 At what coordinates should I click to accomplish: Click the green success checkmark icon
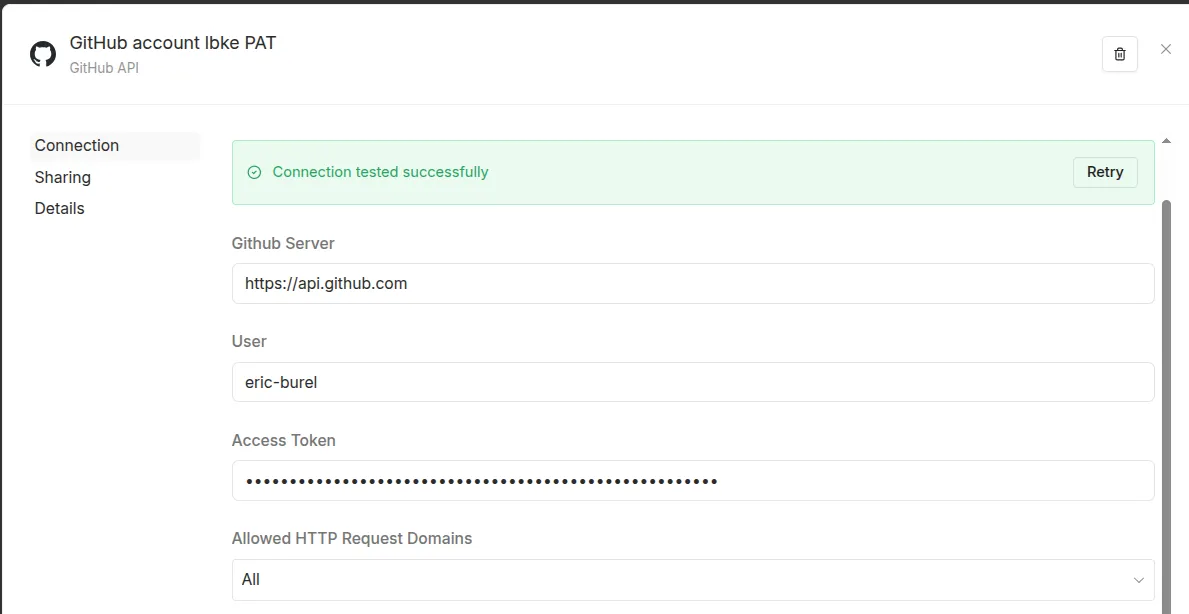click(x=254, y=172)
